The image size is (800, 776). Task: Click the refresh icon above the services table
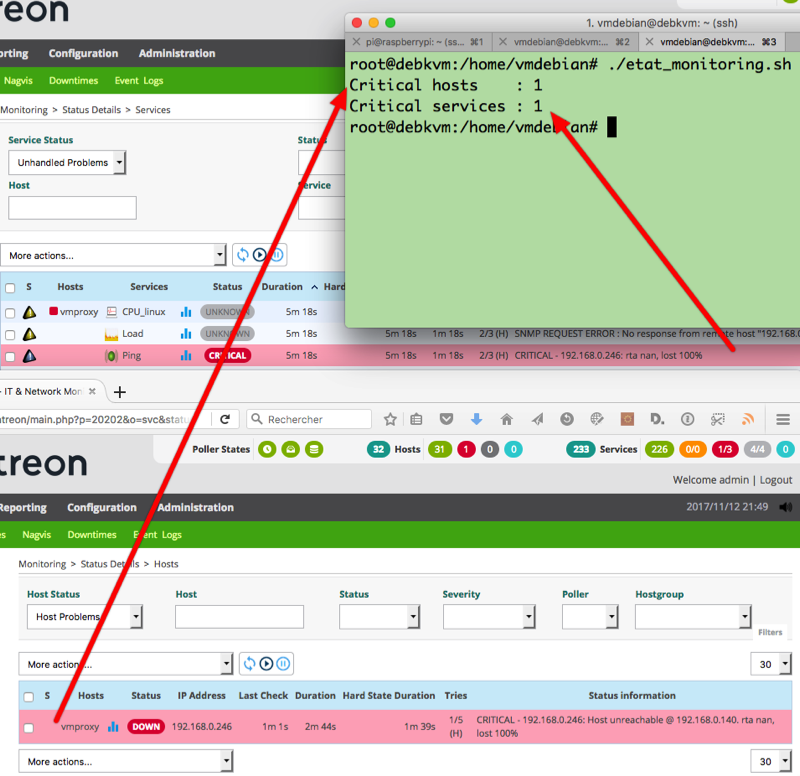point(242,255)
